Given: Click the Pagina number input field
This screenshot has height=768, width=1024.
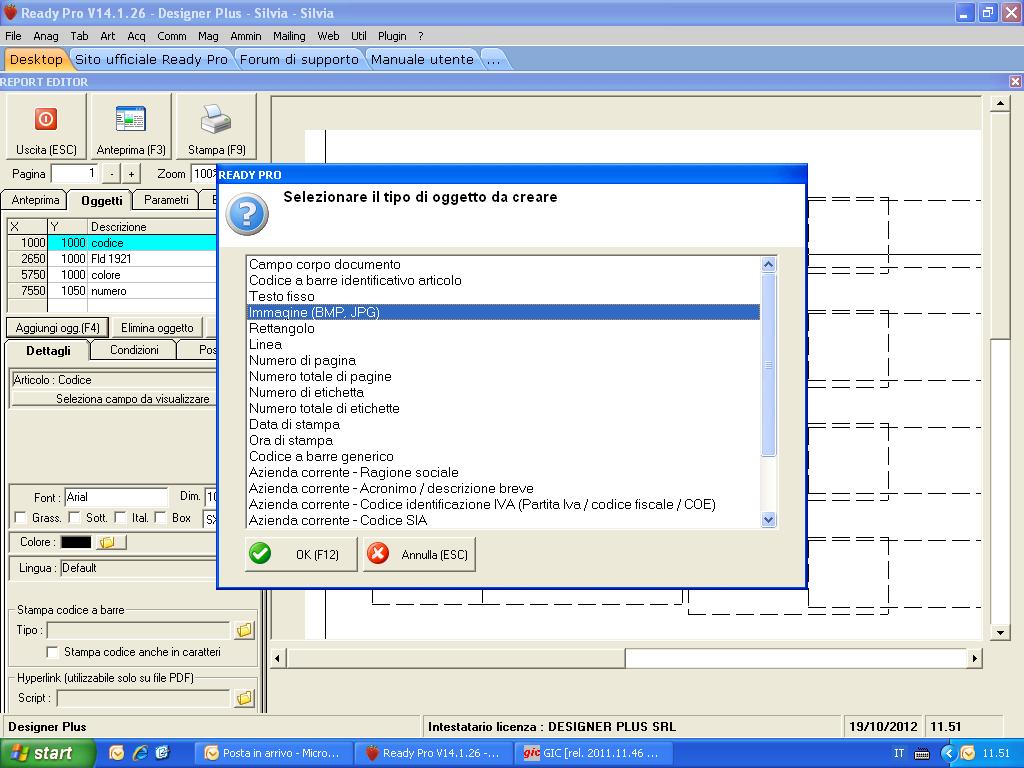Looking at the screenshot, I should tap(74, 174).
